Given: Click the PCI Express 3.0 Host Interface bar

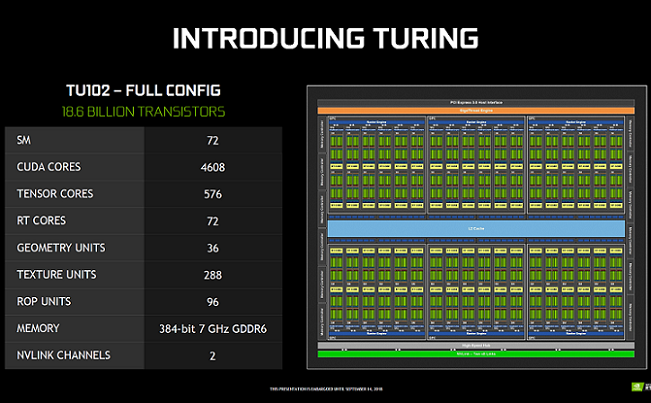Looking at the screenshot, I should pyautogui.click(x=476, y=101).
